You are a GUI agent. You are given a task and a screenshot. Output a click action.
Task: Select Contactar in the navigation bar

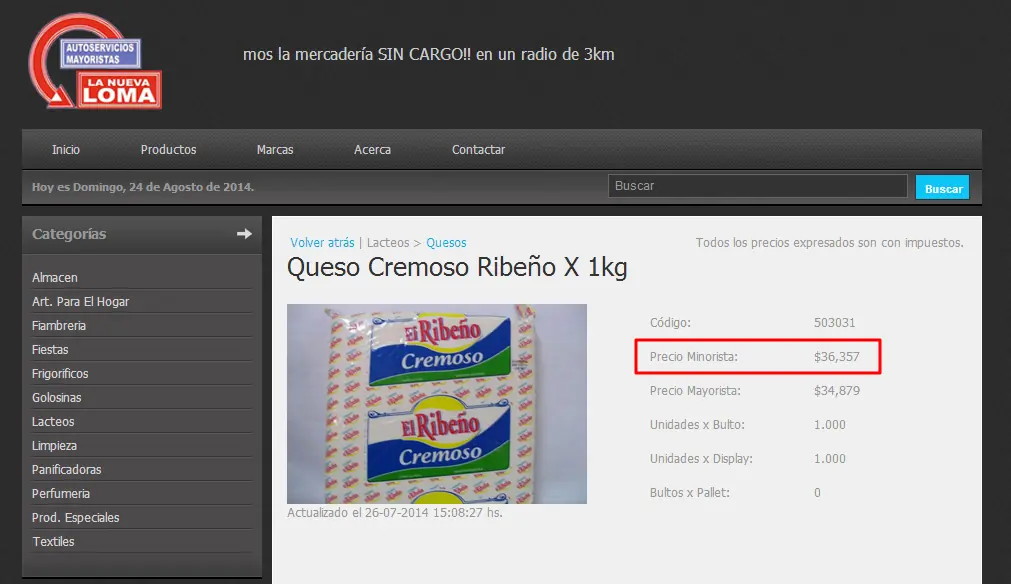click(478, 150)
